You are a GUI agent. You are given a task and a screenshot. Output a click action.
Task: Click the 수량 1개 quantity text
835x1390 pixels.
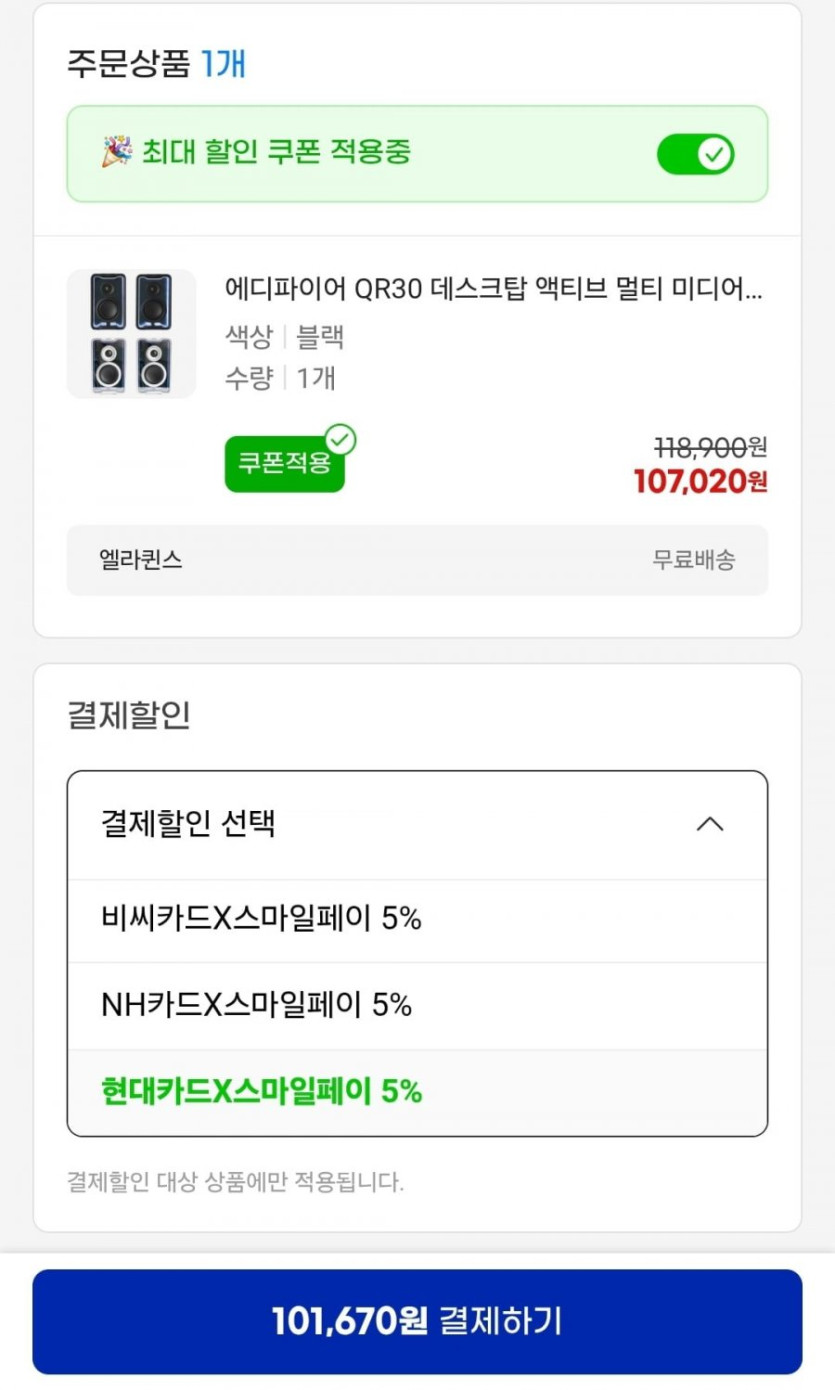click(x=280, y=378)
